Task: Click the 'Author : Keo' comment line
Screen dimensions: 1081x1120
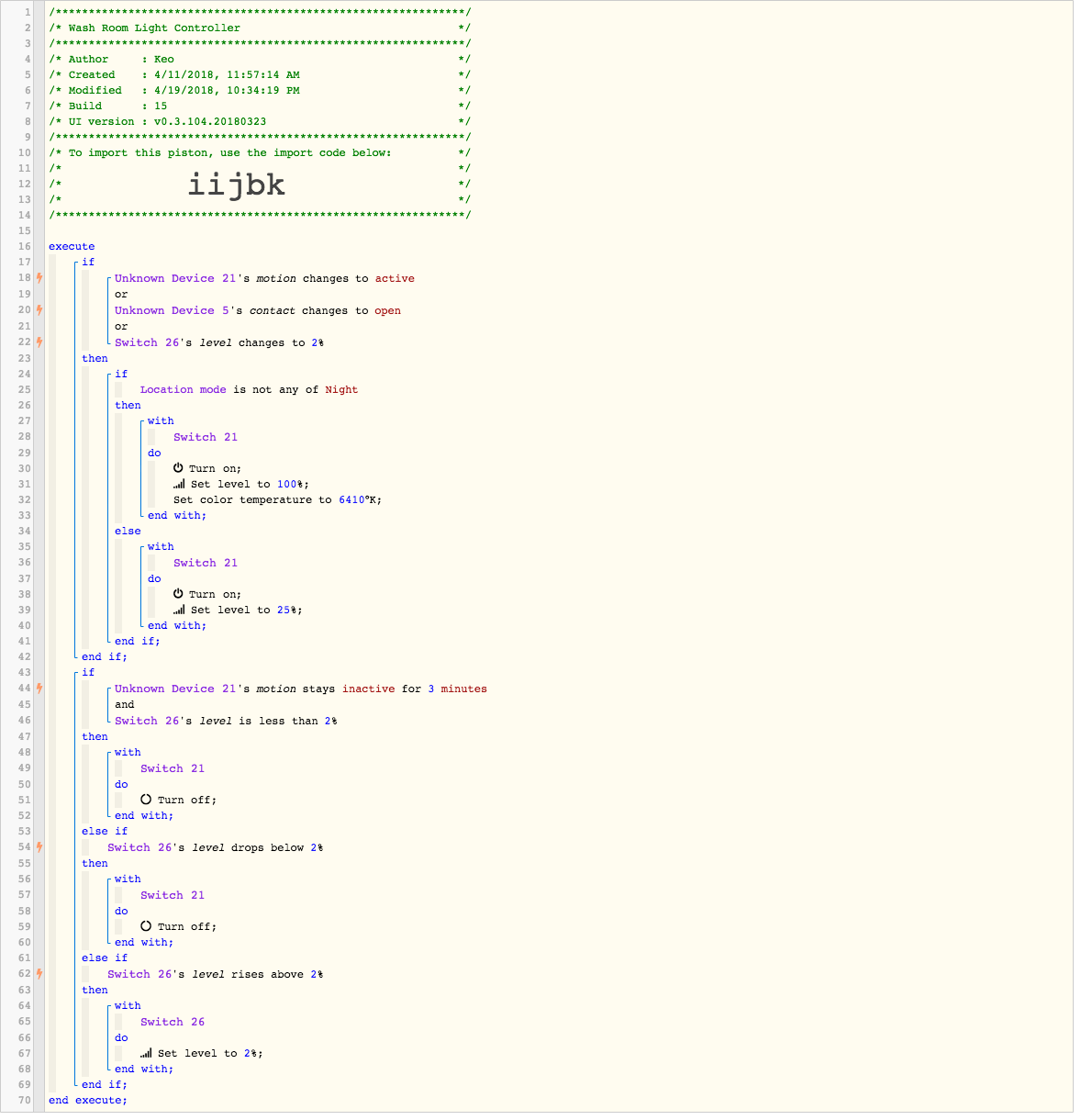Action: point(121,59)
